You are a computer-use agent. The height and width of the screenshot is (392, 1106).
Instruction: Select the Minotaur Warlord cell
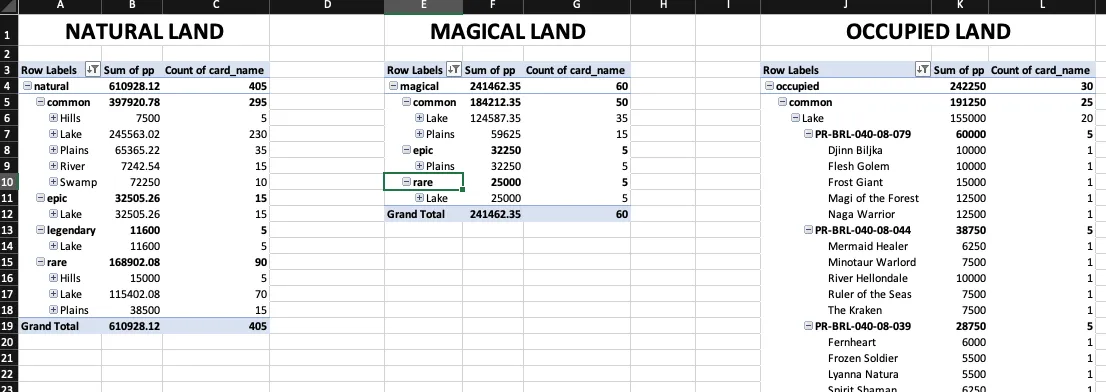coord(846,262)
